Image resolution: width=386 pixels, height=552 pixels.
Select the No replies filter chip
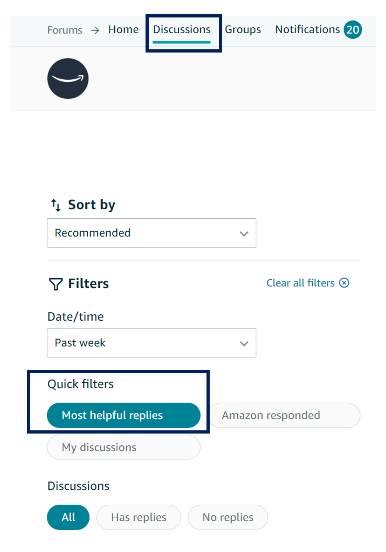228,517
